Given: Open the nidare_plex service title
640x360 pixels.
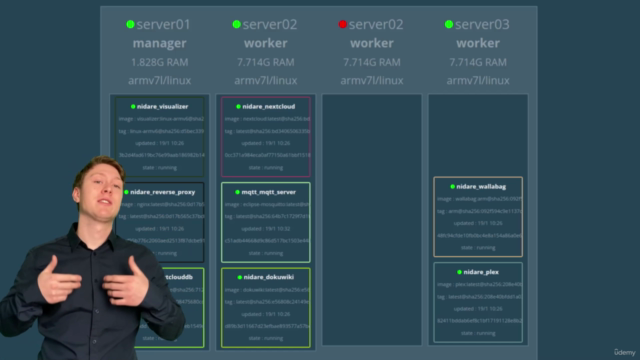Looking at the screenshot, I should click(x=481, y=272).
